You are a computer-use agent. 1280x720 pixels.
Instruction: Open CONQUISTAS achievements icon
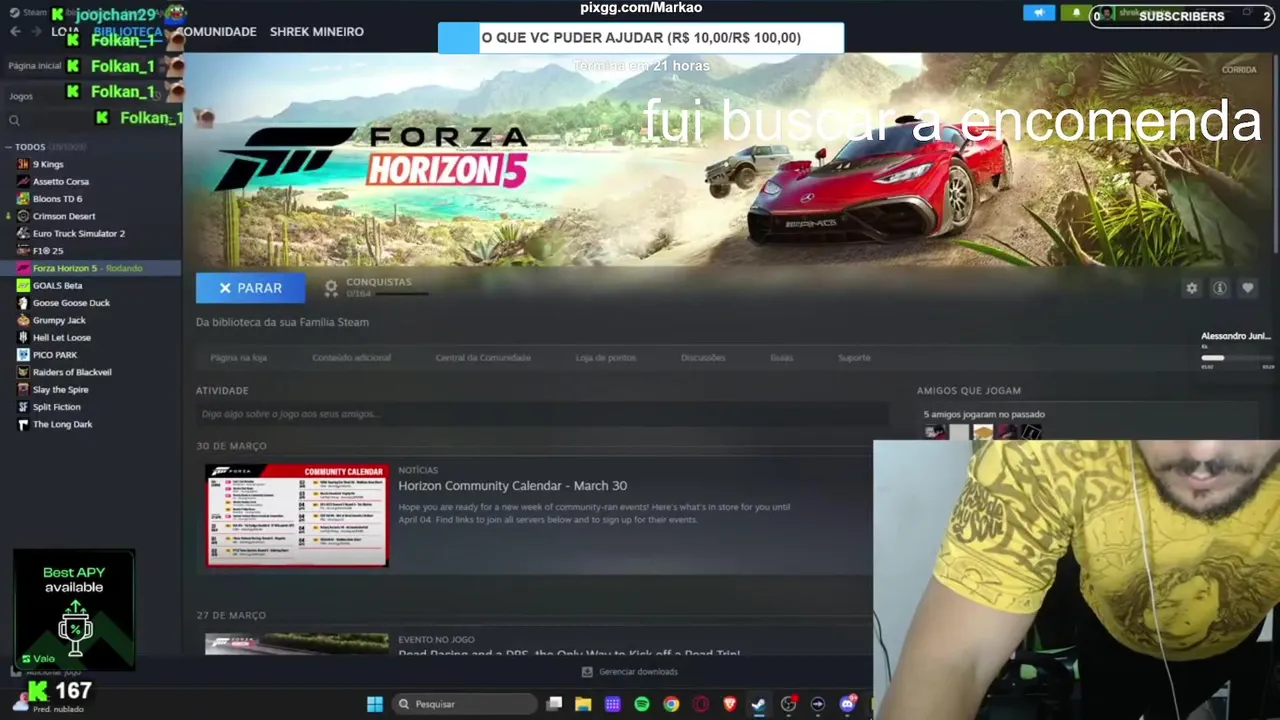pyautogui.click(x=331, y=288)
